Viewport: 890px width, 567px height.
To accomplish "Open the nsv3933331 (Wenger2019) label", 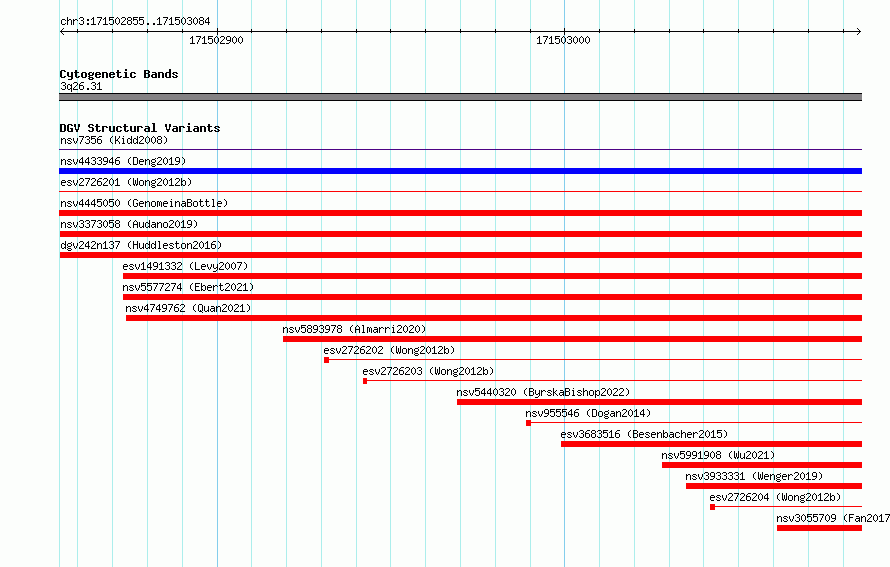I will [x=754, y=476].
